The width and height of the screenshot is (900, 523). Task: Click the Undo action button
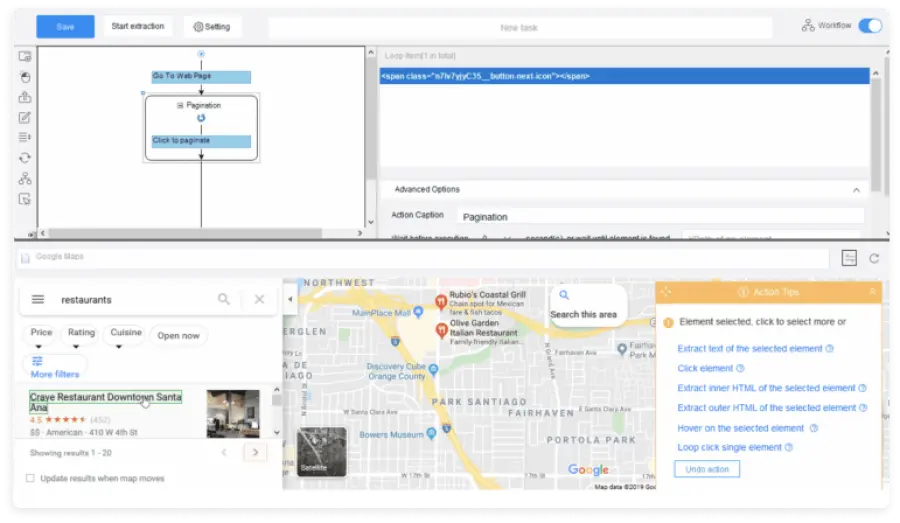707,470
